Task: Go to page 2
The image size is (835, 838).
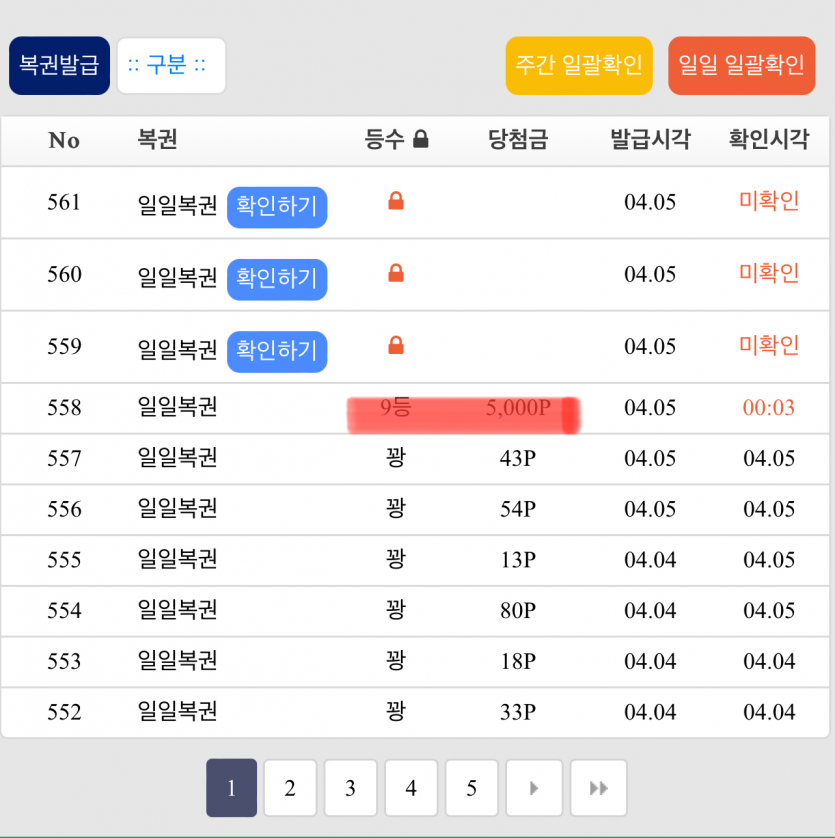Action: click(290, 788)
